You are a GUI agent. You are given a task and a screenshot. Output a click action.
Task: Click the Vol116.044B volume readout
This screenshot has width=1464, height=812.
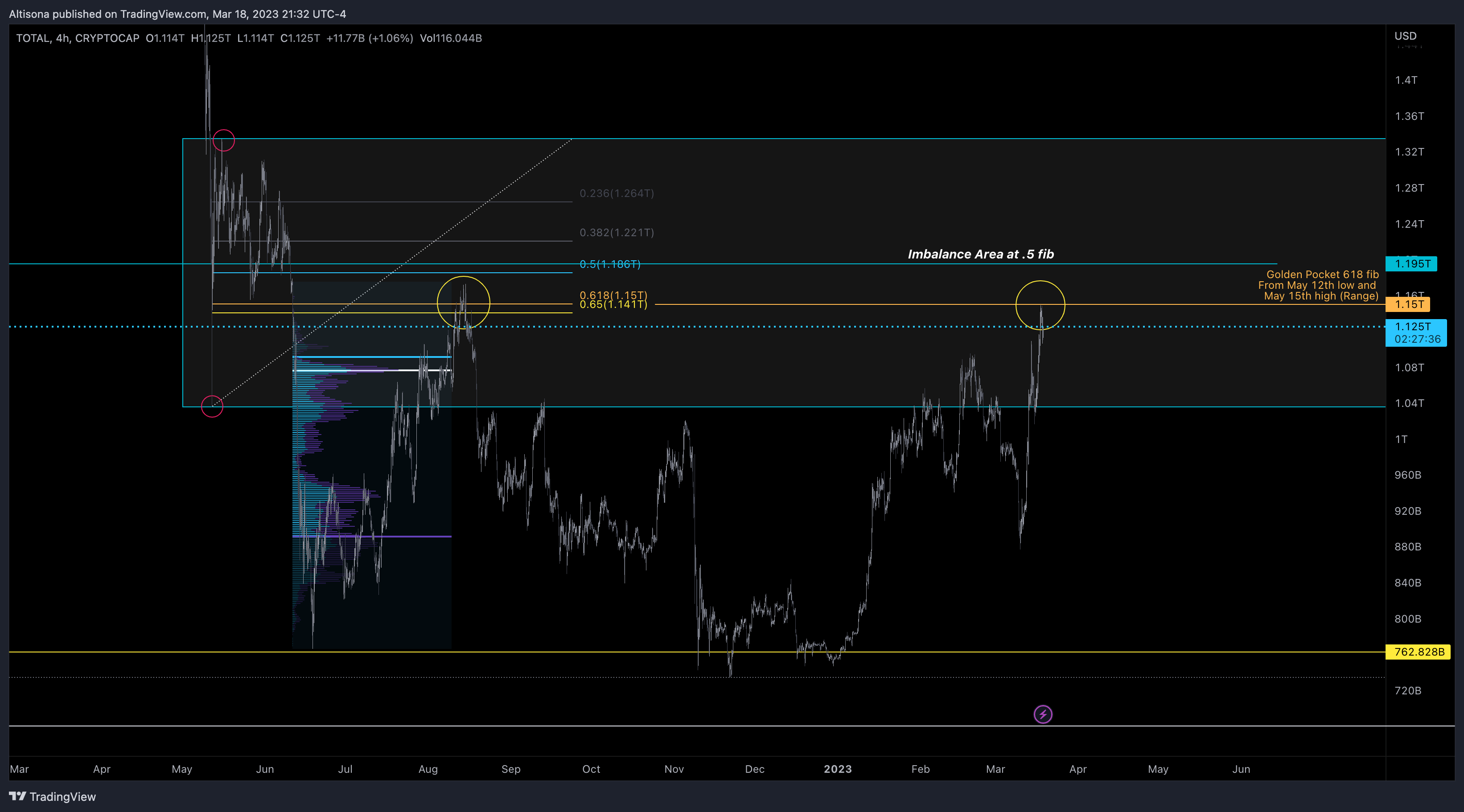point(451,38)
